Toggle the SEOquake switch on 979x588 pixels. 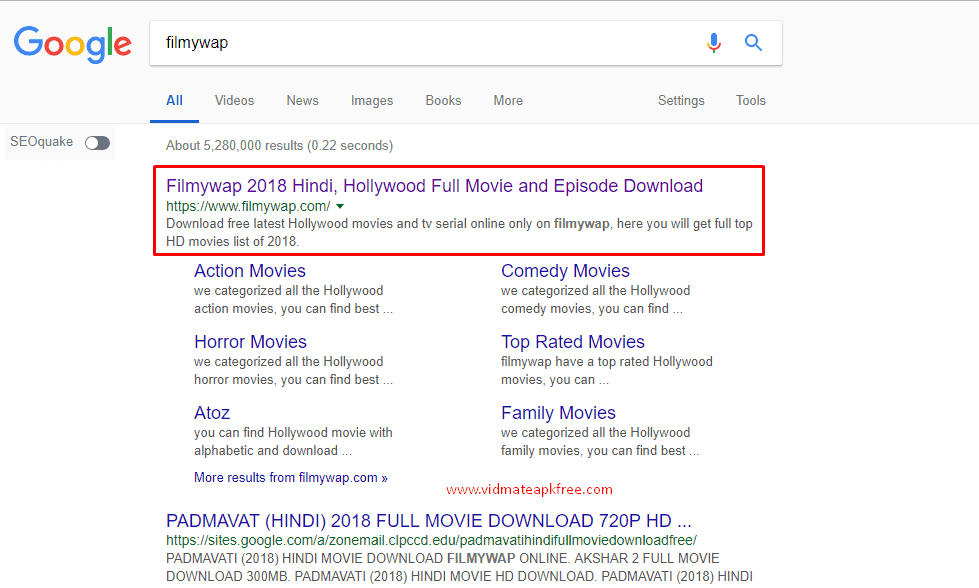click(x=97, y=142)
